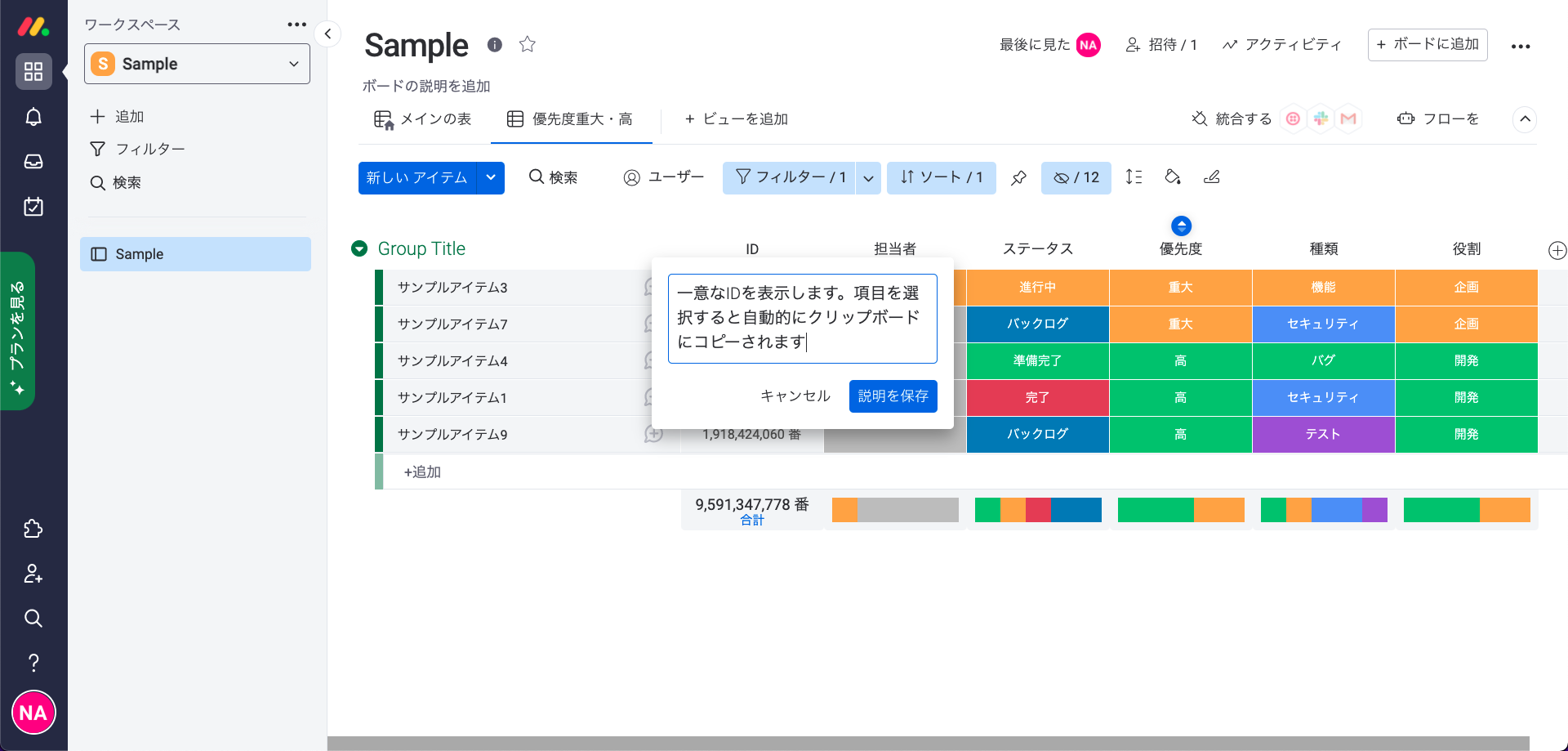Open the Sample workspace dropdown
The width and height of the screenshot is (1568, 751).
pyautogui.click(x=197, y=64)
